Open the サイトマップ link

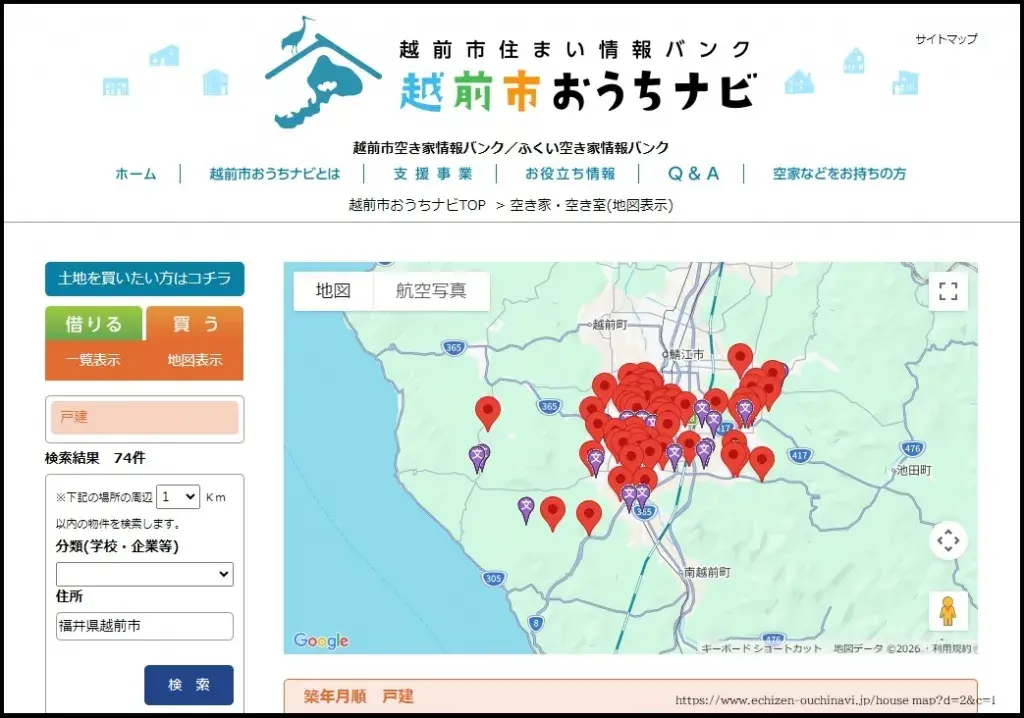(x=945, y=40)
